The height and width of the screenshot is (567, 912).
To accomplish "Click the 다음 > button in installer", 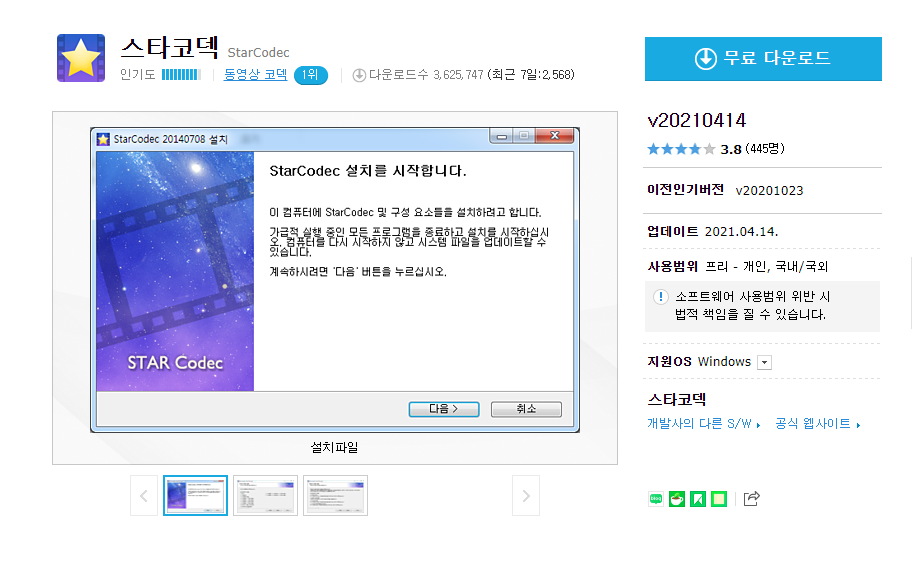I will [444, 409].
